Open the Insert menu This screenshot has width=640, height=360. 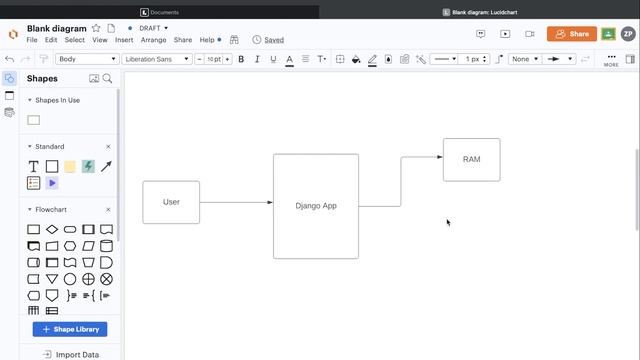[124, 40]
